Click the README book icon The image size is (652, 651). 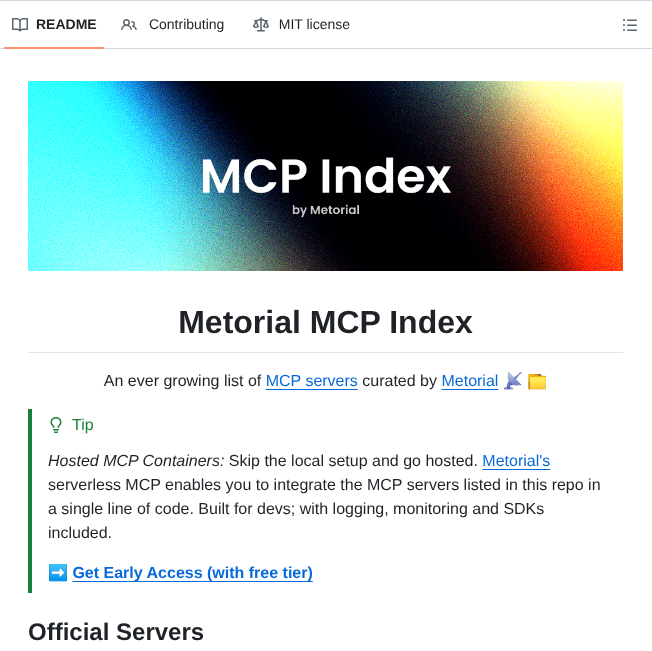click(x=20, y=25)
